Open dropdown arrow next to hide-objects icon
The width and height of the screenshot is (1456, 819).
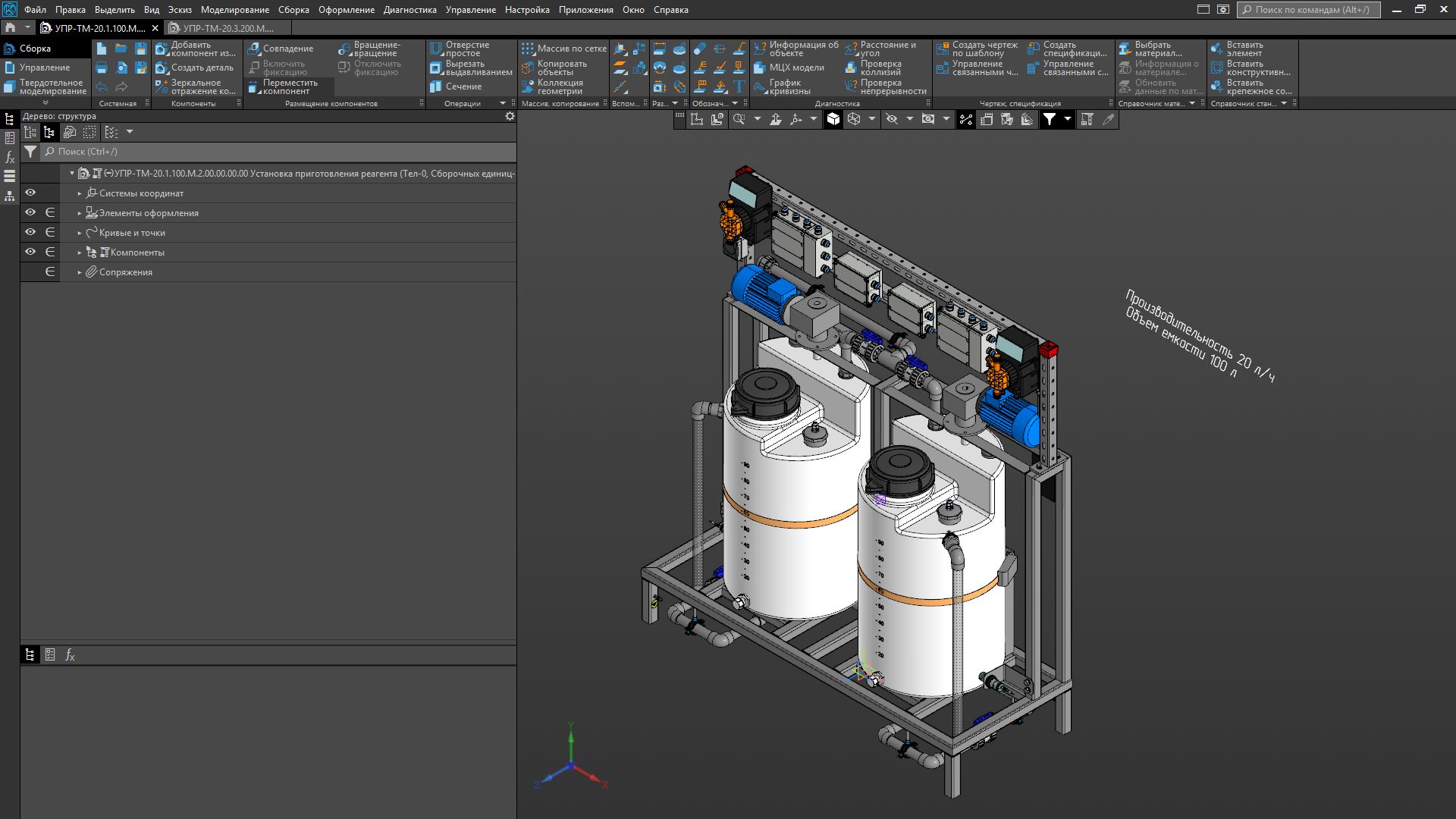click(908, 119)
